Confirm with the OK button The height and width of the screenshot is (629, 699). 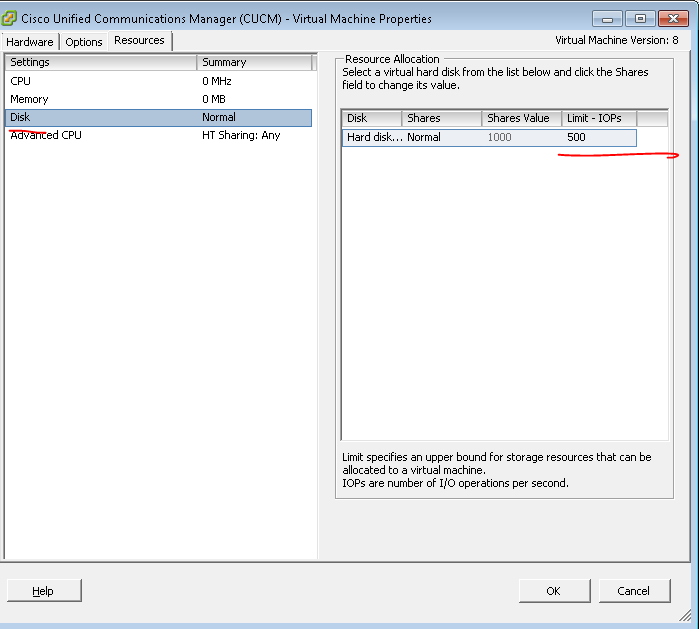554,591
